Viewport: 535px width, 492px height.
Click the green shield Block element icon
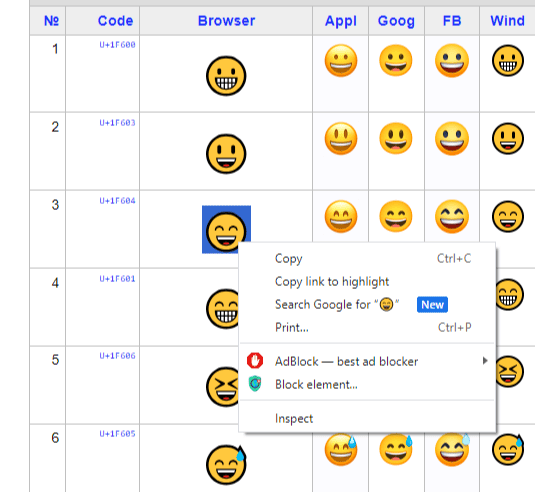[x=255, y=384]
